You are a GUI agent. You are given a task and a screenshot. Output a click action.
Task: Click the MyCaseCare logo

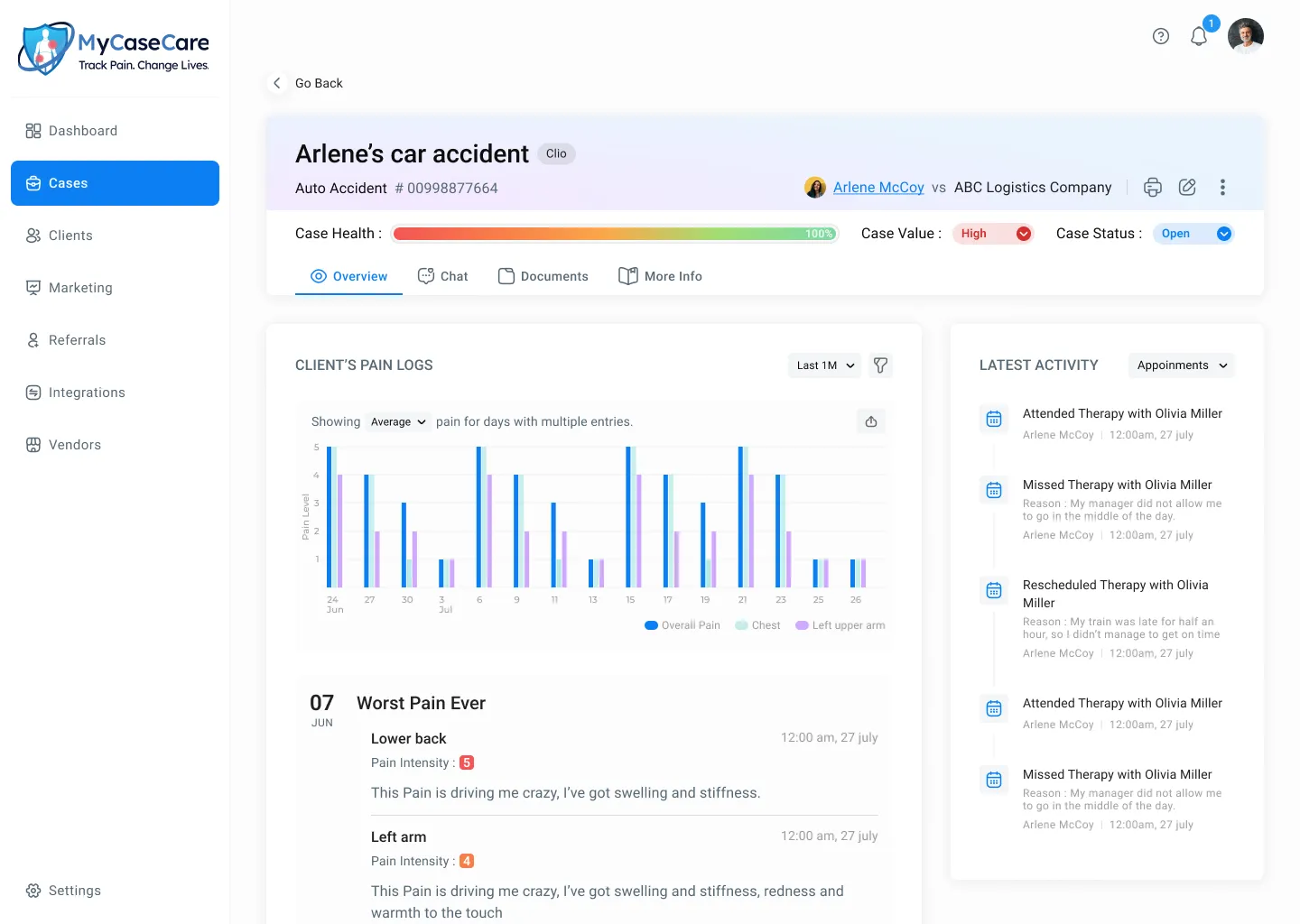coord(114,49)
